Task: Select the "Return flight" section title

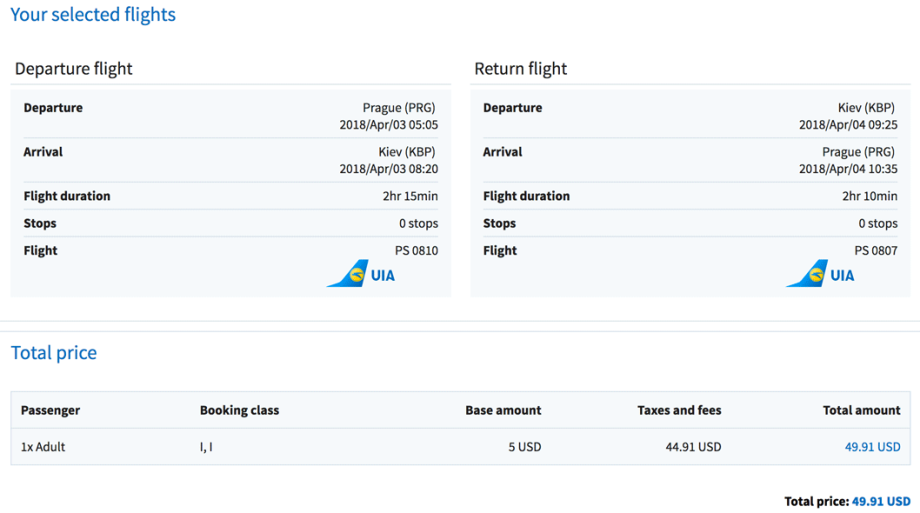Action: pyautogui.click(x=520, y=69)
